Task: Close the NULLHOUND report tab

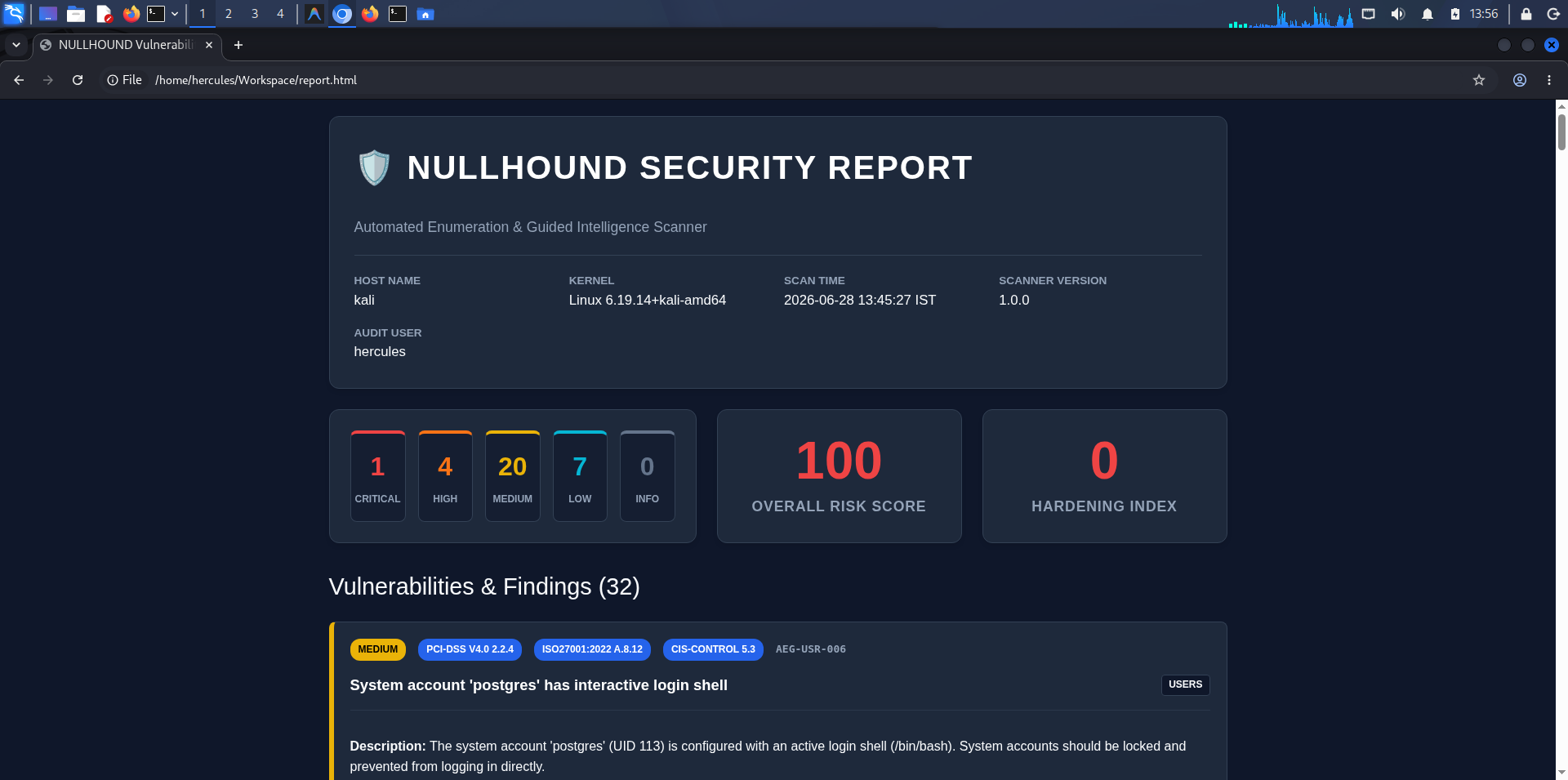Action: (209, 45)
